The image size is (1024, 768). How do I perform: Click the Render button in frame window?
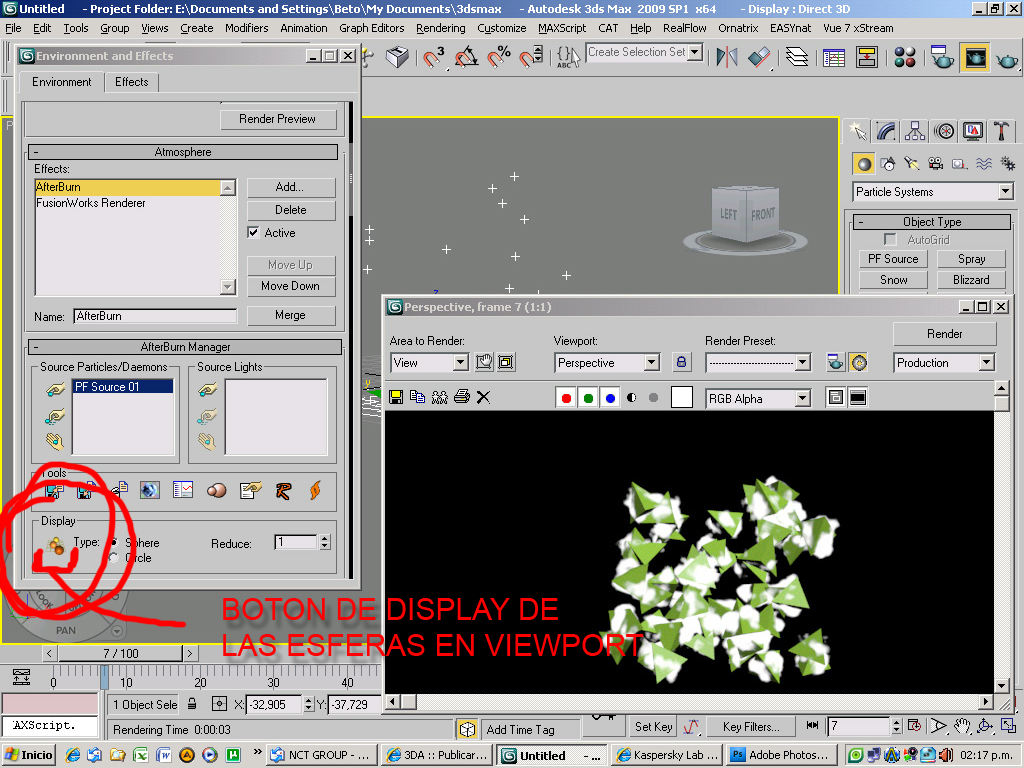coord(944,334)
